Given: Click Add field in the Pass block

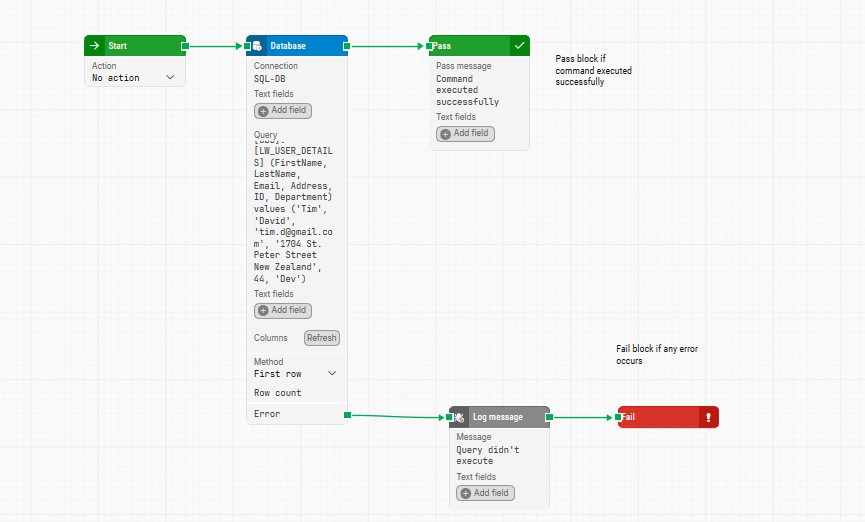Looking at the screenshot, I should click(466, 134).
